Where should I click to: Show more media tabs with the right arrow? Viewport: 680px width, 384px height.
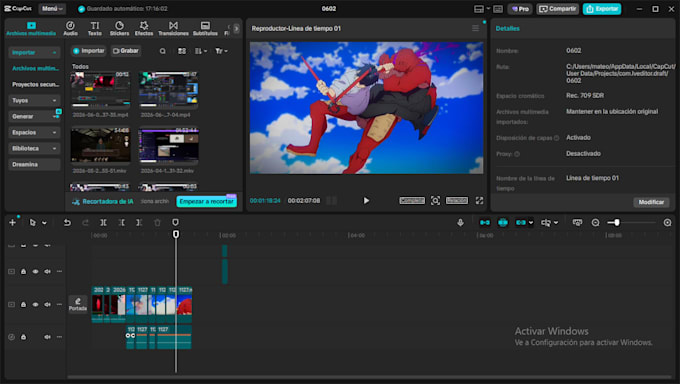pyautogui.click(x=236, y=29)
